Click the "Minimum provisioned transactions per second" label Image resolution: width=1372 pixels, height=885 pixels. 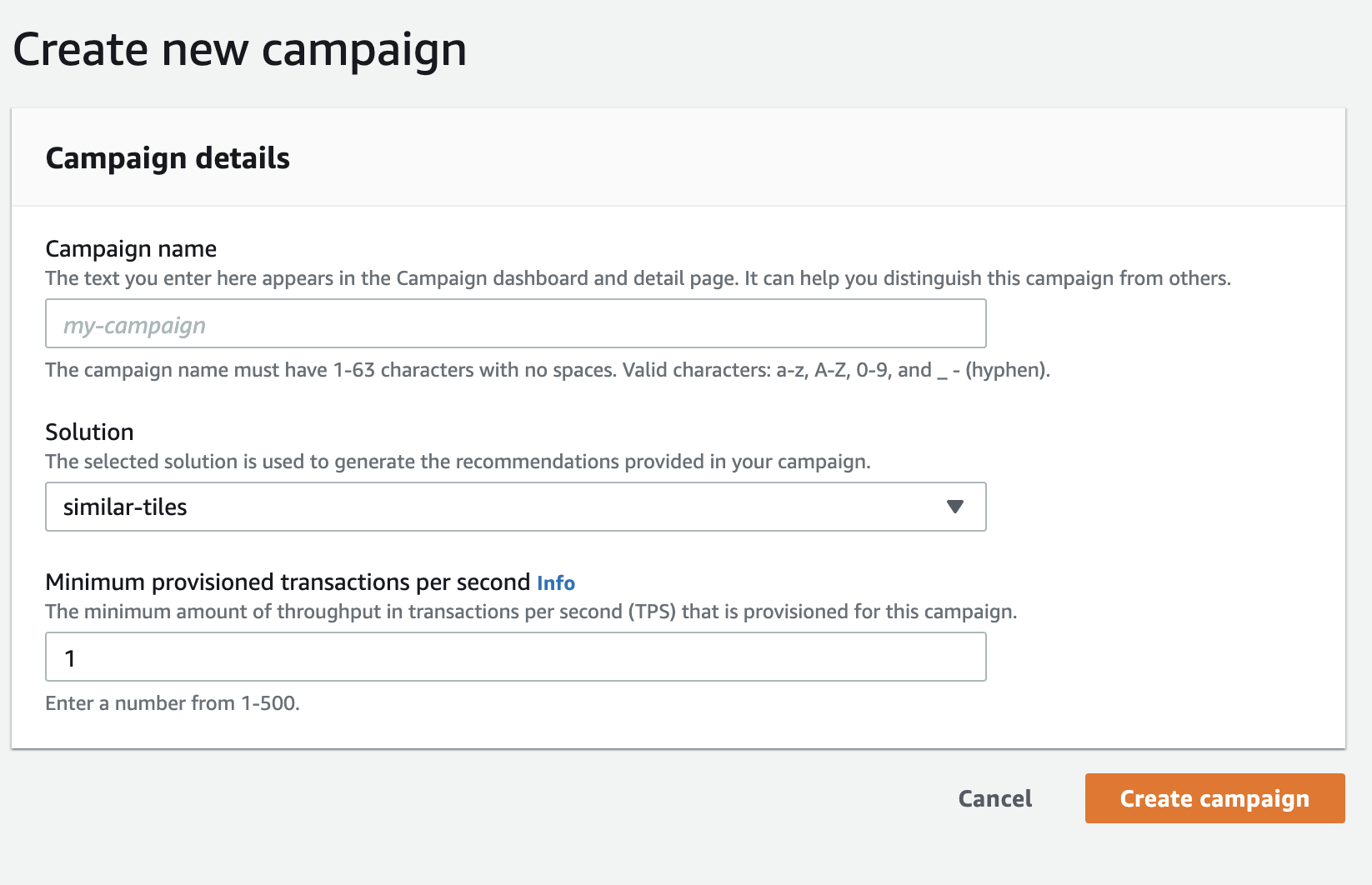point(288,582)
